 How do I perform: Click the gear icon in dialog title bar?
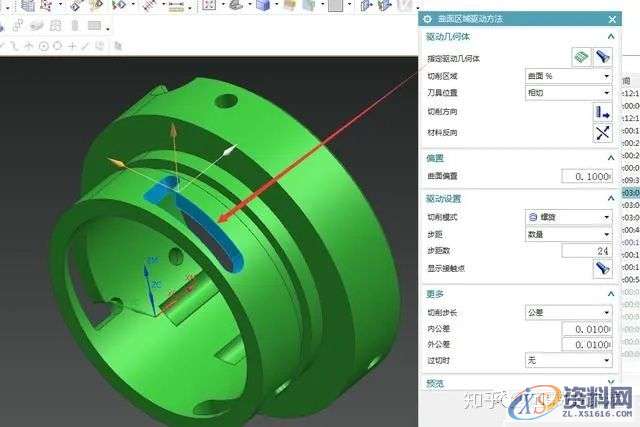coord(427,19)
